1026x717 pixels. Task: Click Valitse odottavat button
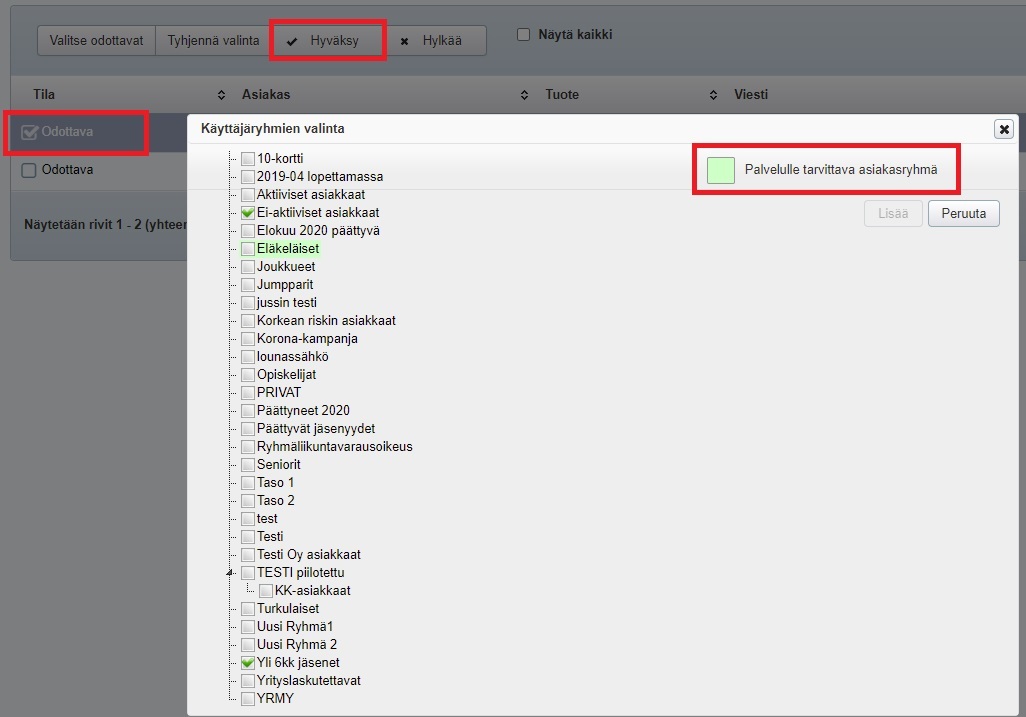(96, 41)
